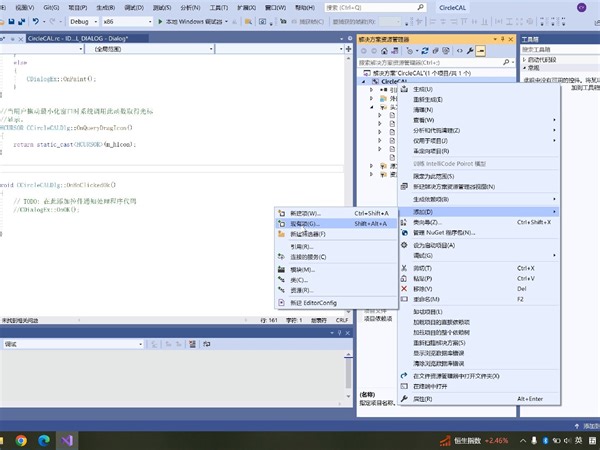Click the Solution Explorer refresh icon
The width and height of the screenshot is (600, 450).
425,51
